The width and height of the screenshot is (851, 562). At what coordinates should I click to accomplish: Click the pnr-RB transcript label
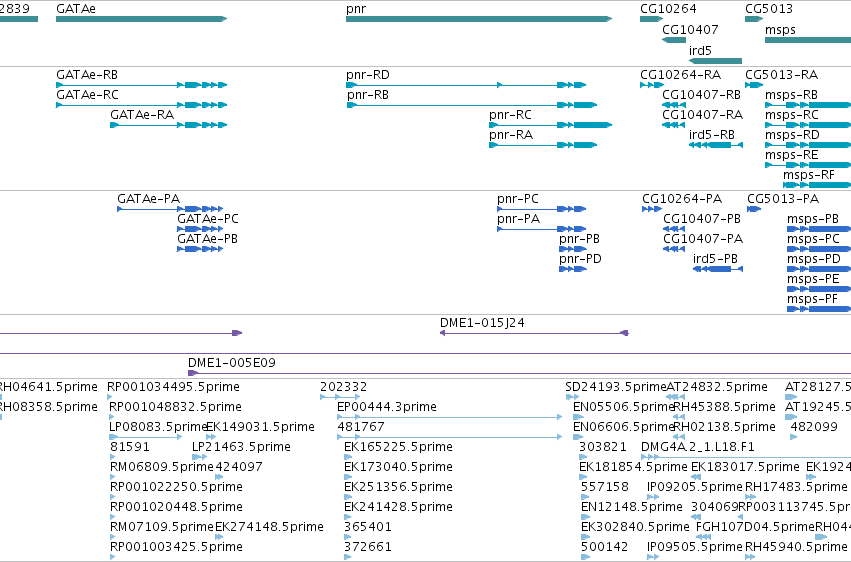[367, 95]
